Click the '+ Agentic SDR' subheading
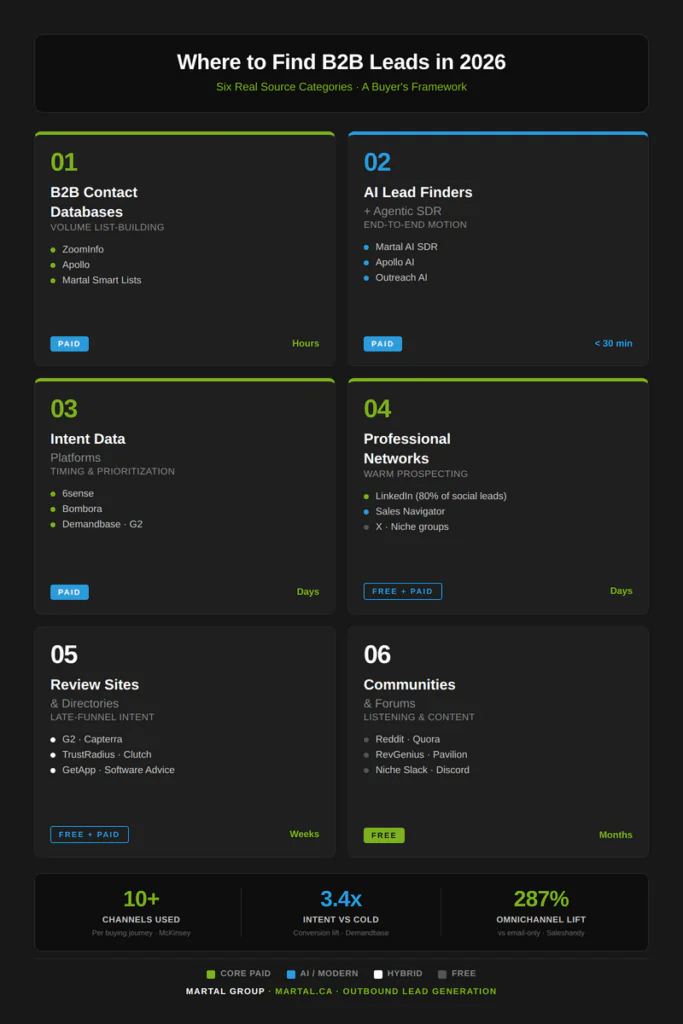The image size is (683, 1024). pos(402,211)
